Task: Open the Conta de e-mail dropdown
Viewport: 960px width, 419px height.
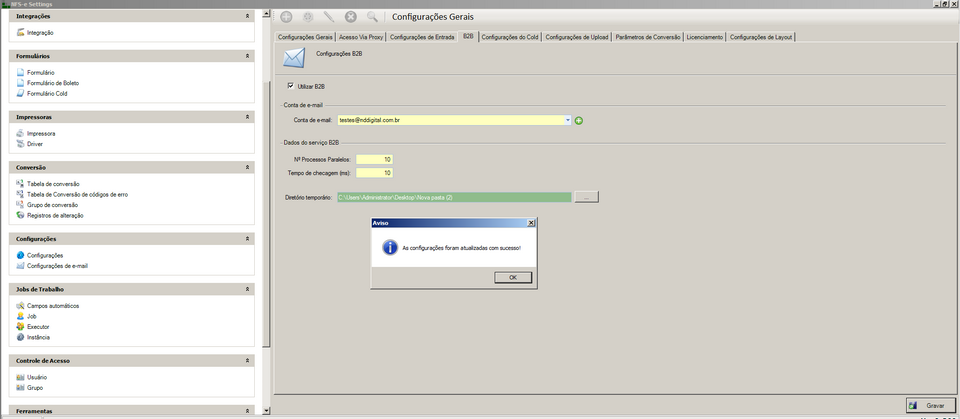Action: tap(568, 121)
